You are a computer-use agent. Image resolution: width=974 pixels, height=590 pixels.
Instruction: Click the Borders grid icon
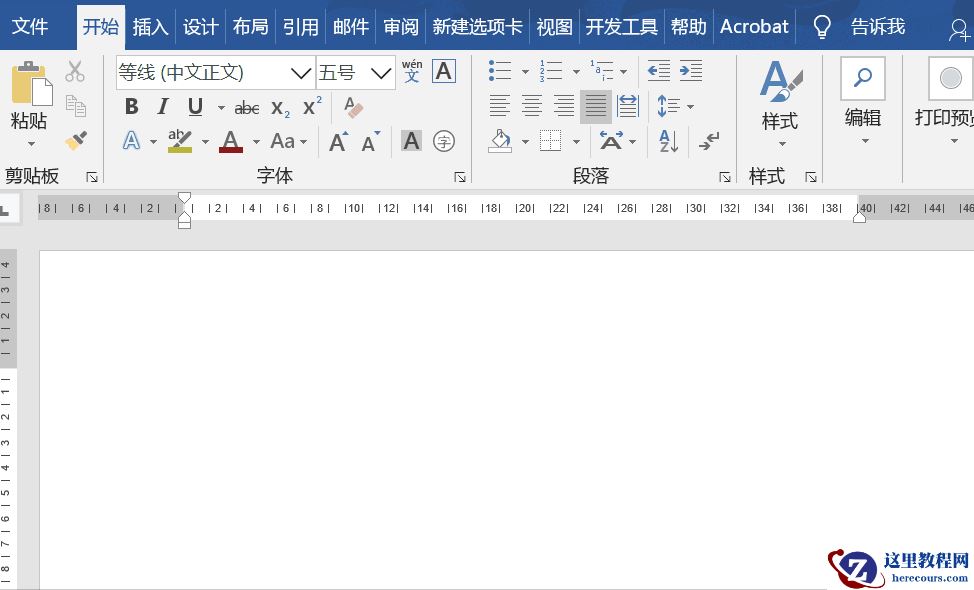[550, 141]
